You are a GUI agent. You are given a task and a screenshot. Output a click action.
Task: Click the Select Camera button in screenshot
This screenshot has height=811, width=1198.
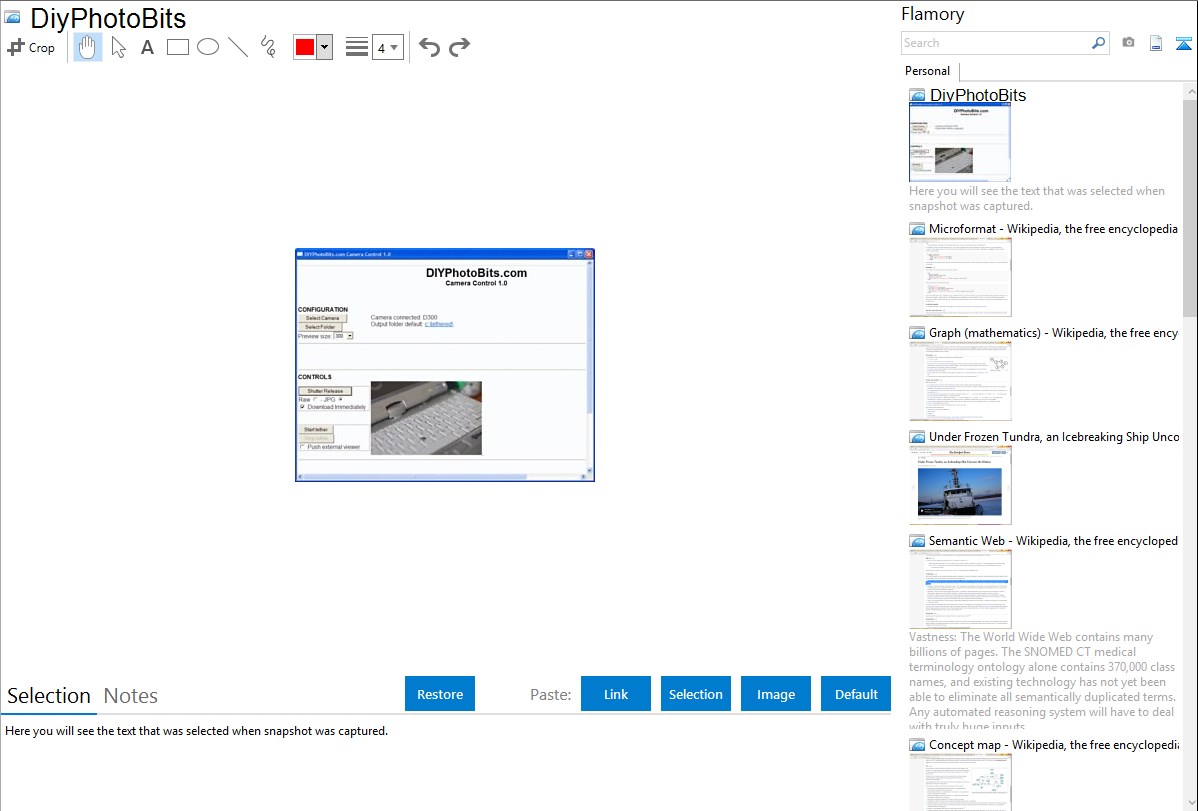[322, 318]
